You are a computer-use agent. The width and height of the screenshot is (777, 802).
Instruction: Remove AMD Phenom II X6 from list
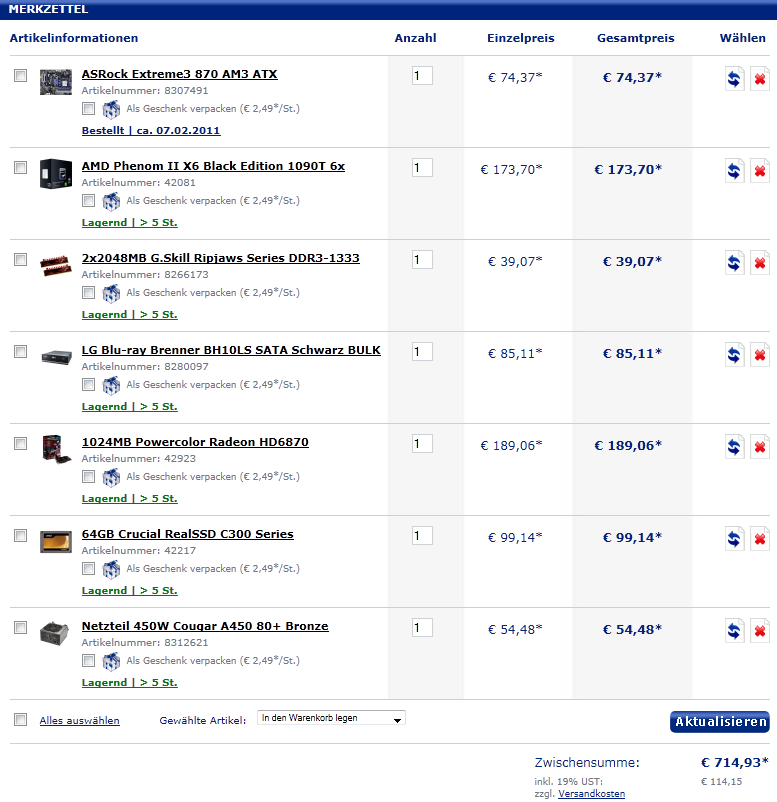(x=760, y=171)
